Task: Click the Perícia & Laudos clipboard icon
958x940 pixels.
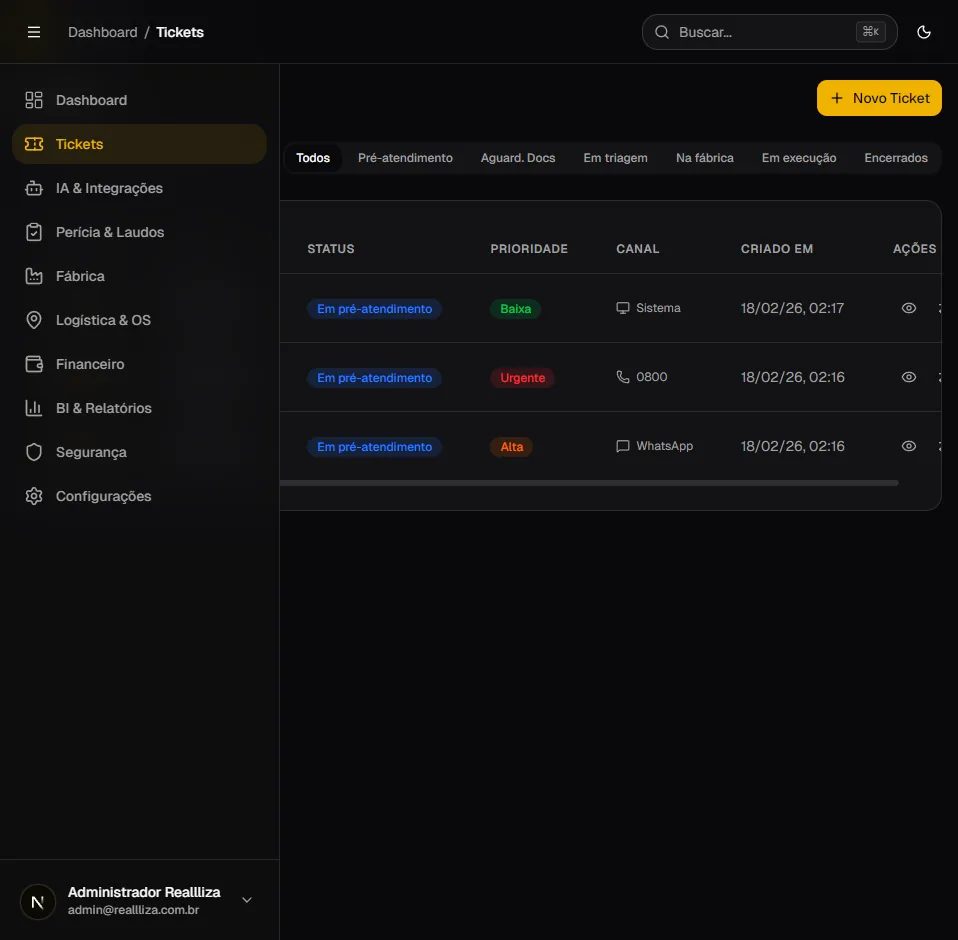Action: 34,232
